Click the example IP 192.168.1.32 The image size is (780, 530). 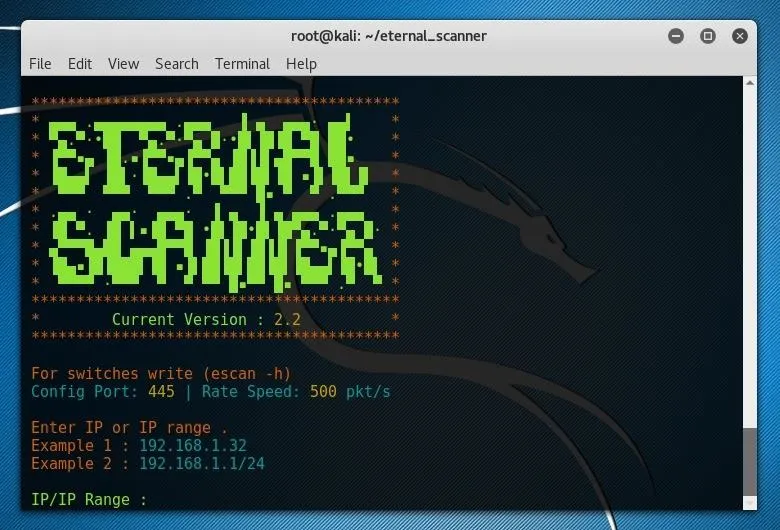click(193, 445)
